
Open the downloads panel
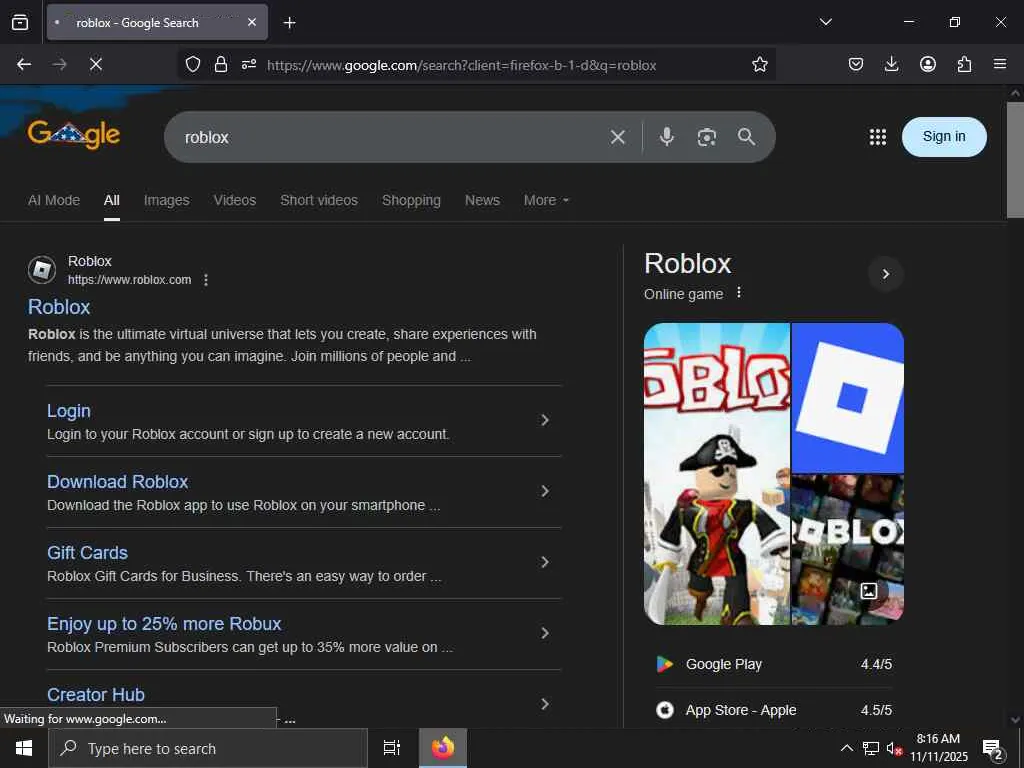[891, 64]
